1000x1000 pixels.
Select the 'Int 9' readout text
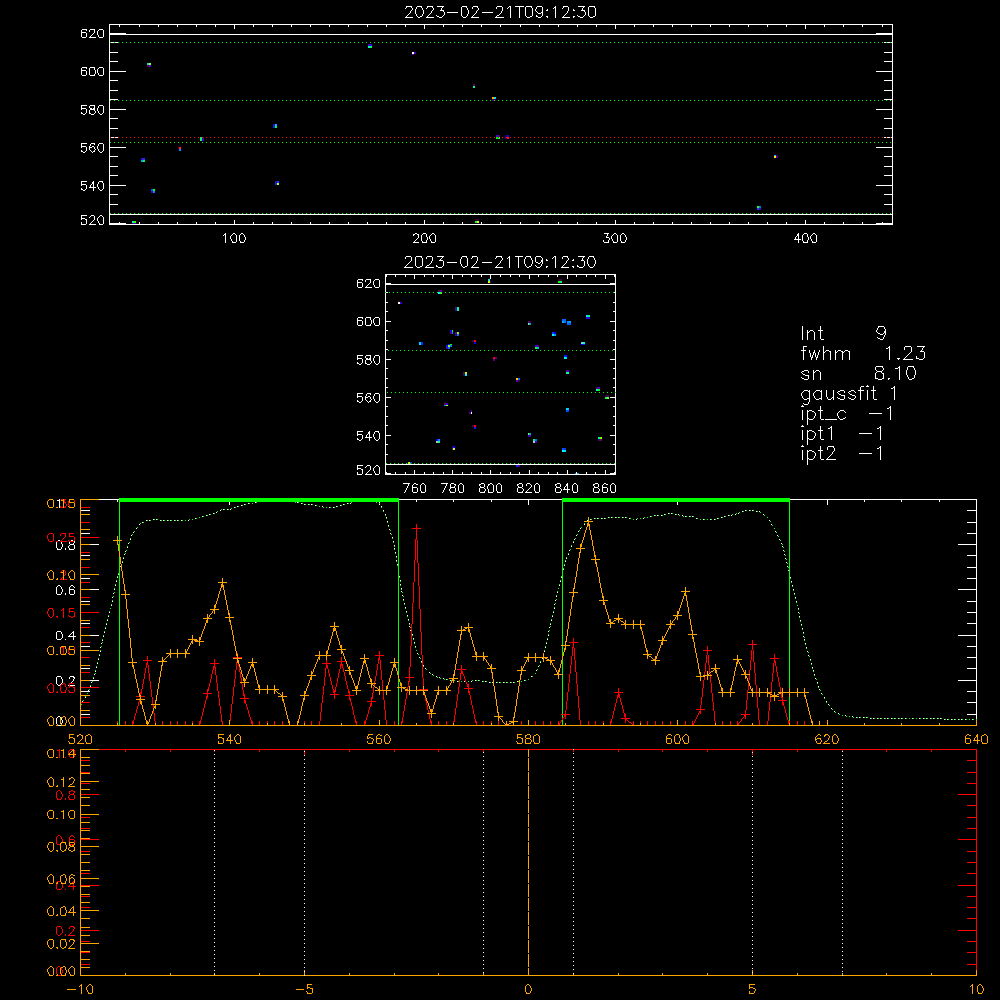pyautogui.click(x=843, y=333)
